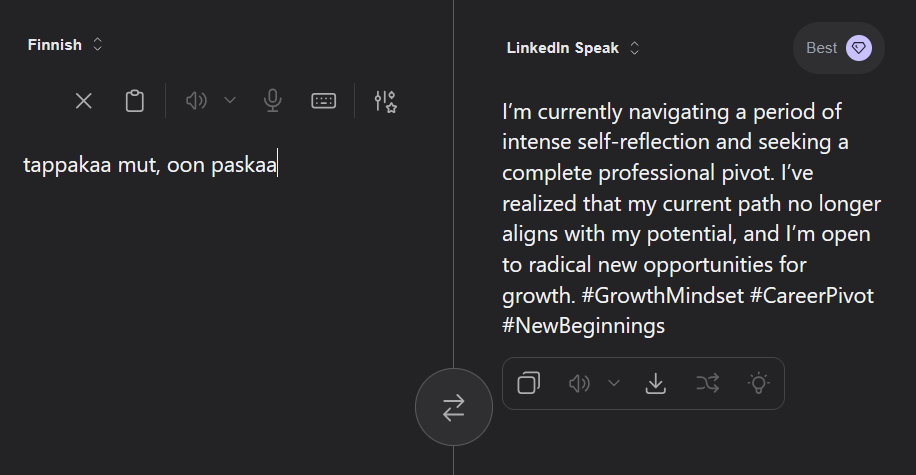Toggle the Best quality mode
Viewport: 916px width, 475px height.
coord(822,48)
